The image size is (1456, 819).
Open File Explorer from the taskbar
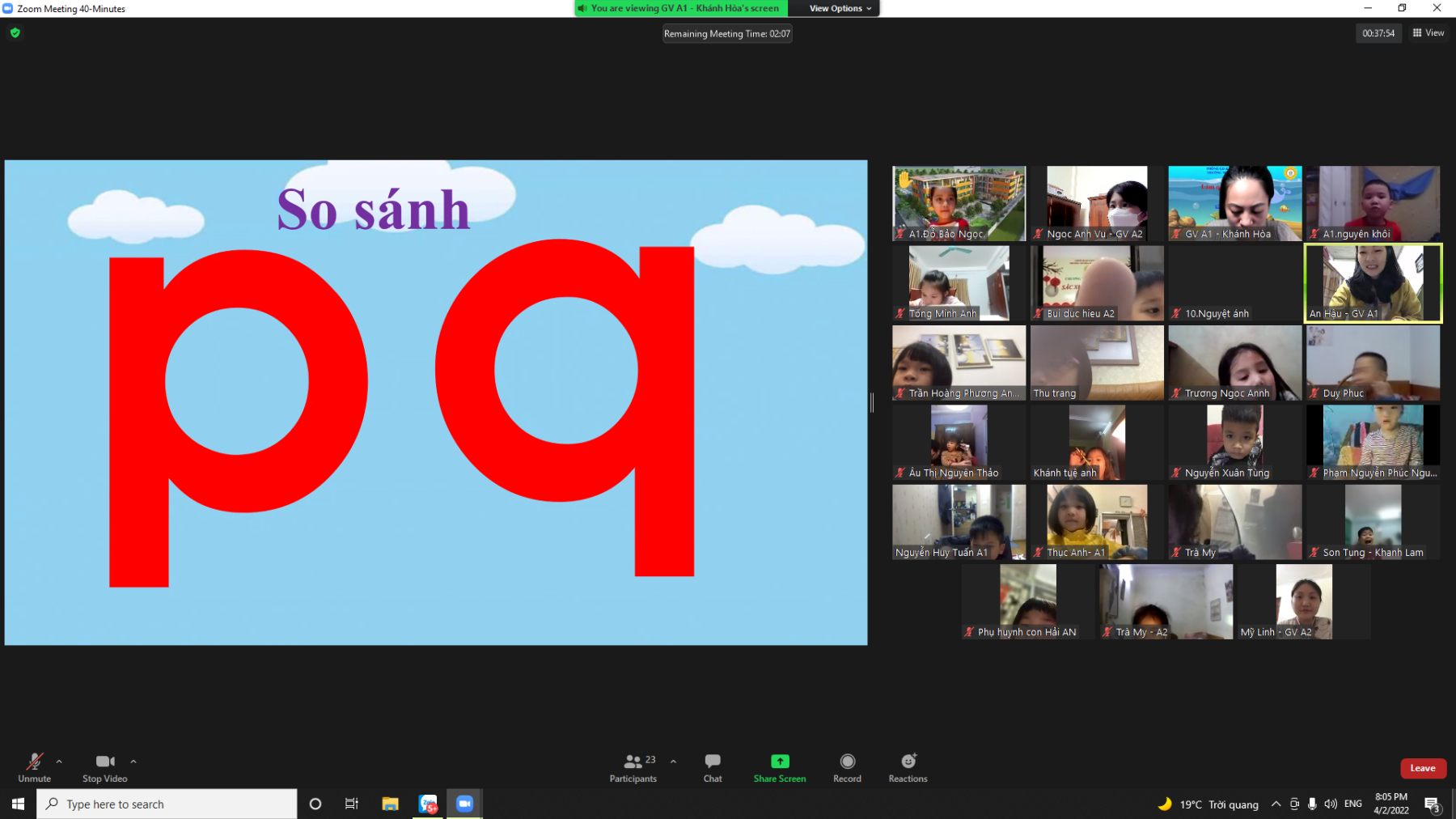click(390, 804)
